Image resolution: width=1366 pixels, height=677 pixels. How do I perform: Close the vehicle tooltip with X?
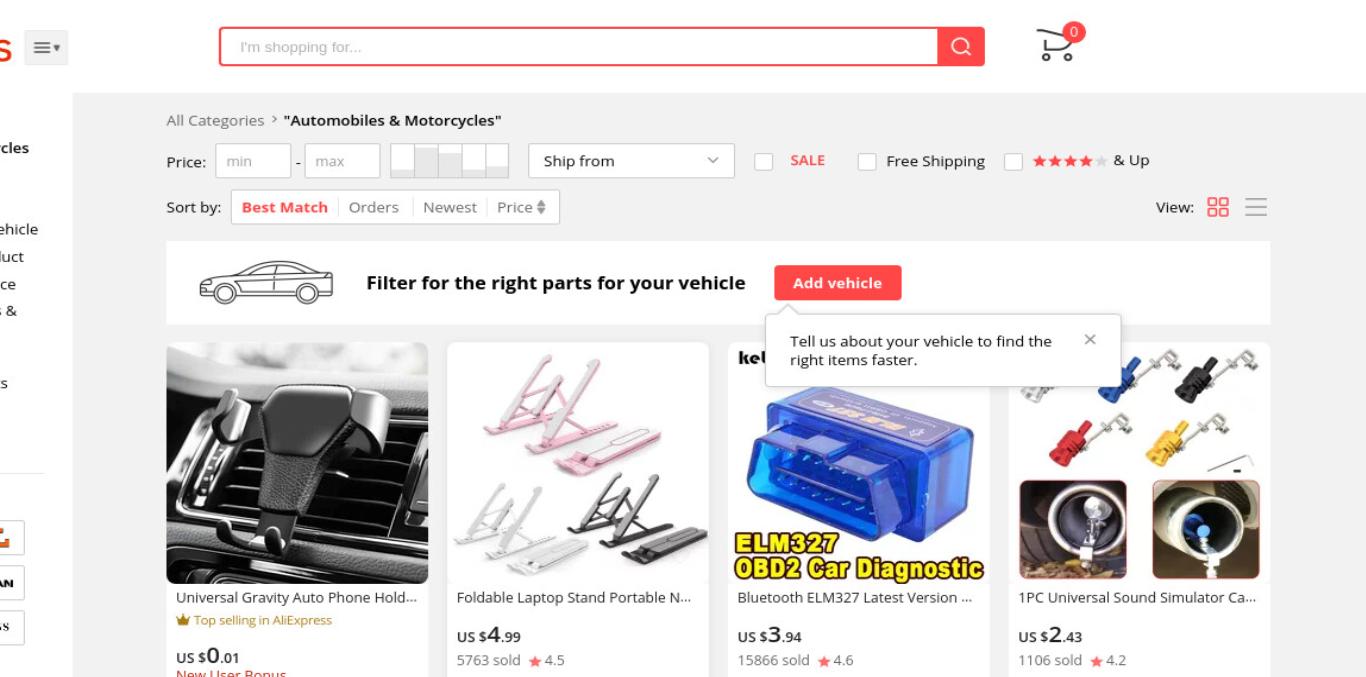1090,340
